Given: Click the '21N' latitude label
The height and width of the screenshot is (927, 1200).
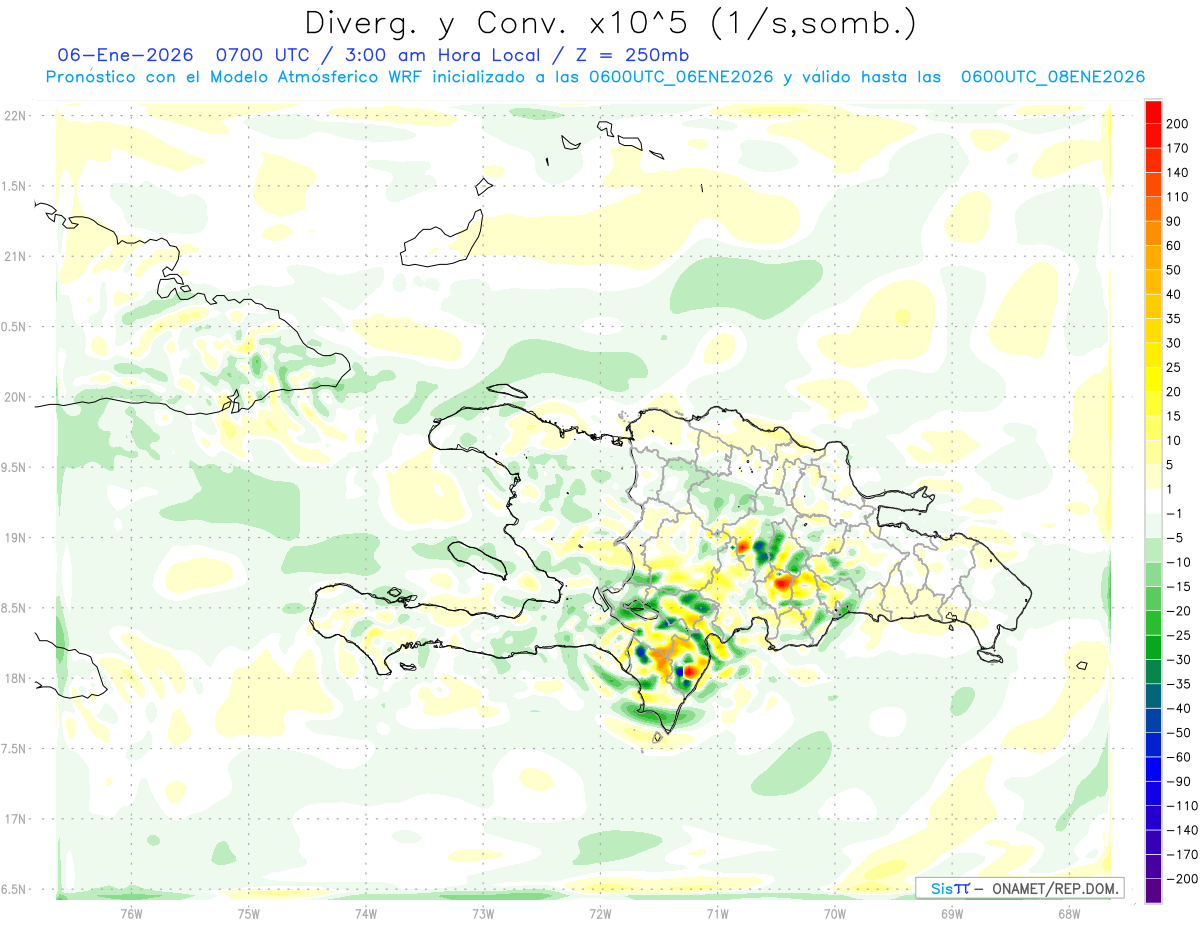Looking at the screenshot, I should (x=15, y=256).
